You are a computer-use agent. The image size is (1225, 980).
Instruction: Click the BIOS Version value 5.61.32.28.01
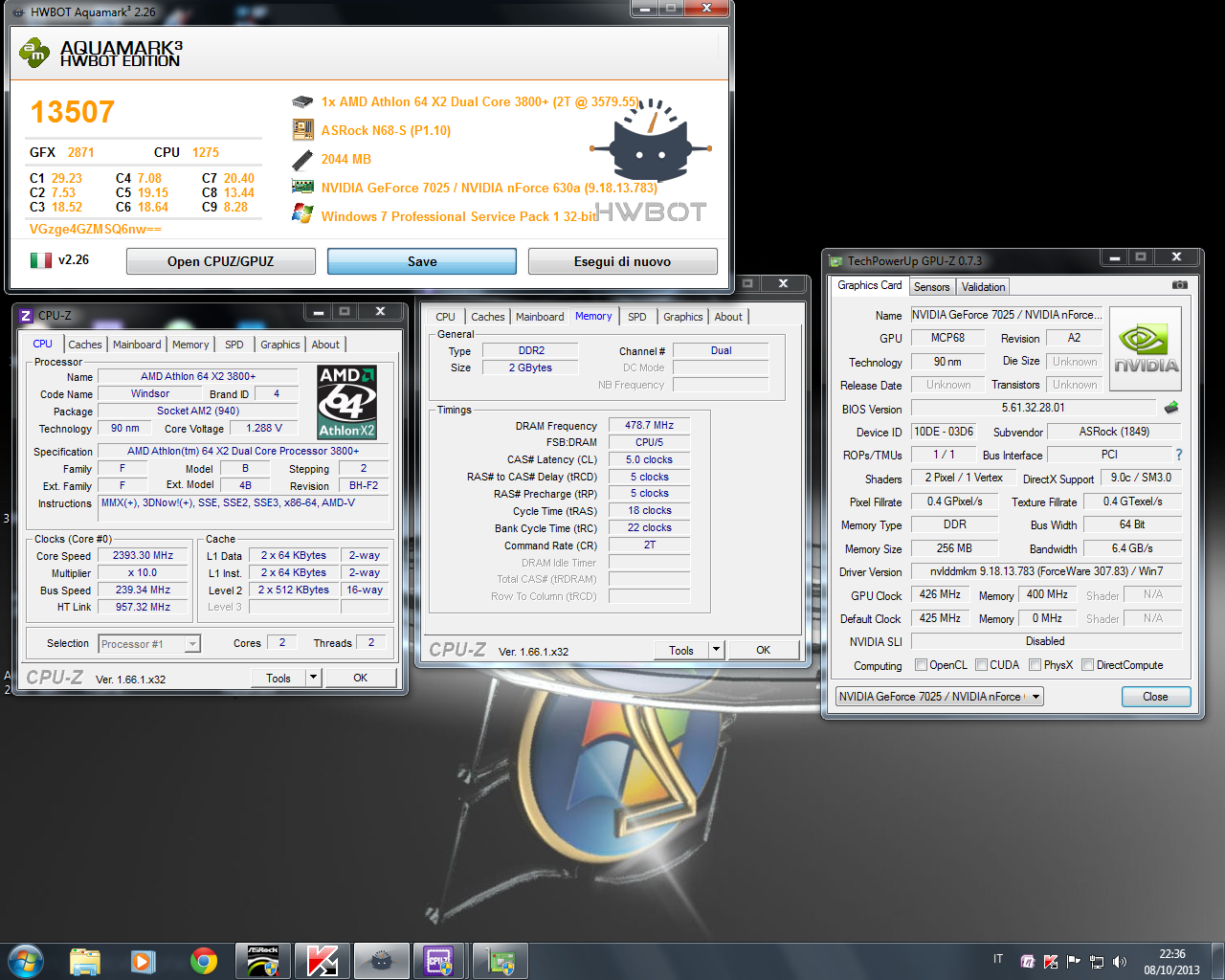[1033, 408]
